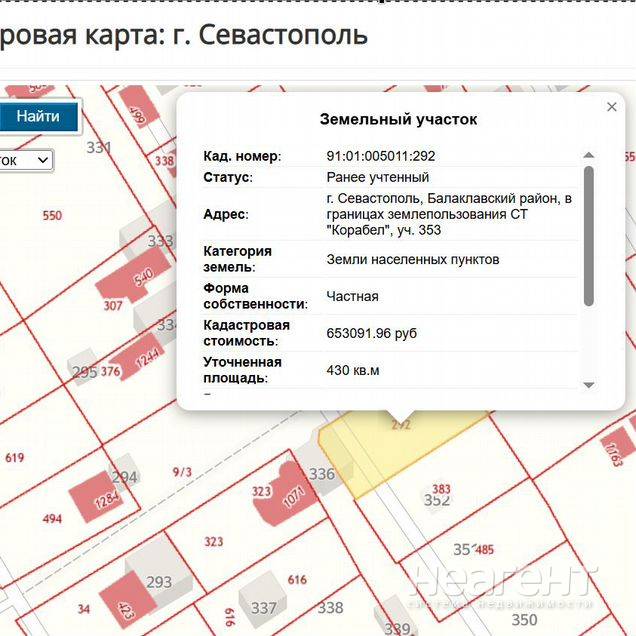Select the map parcel numbered 550
This screenshot has height=636, width=636.
point(52,215)
